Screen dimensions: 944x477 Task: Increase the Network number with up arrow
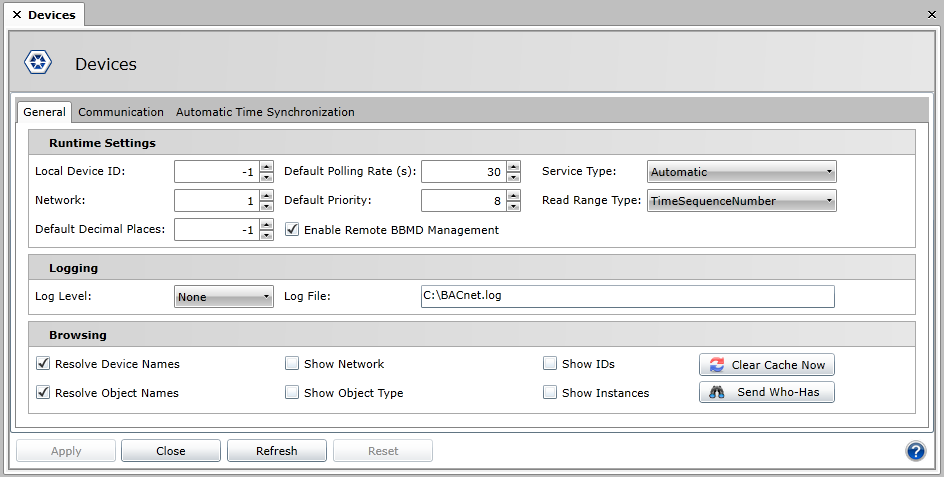click(266, 196)
